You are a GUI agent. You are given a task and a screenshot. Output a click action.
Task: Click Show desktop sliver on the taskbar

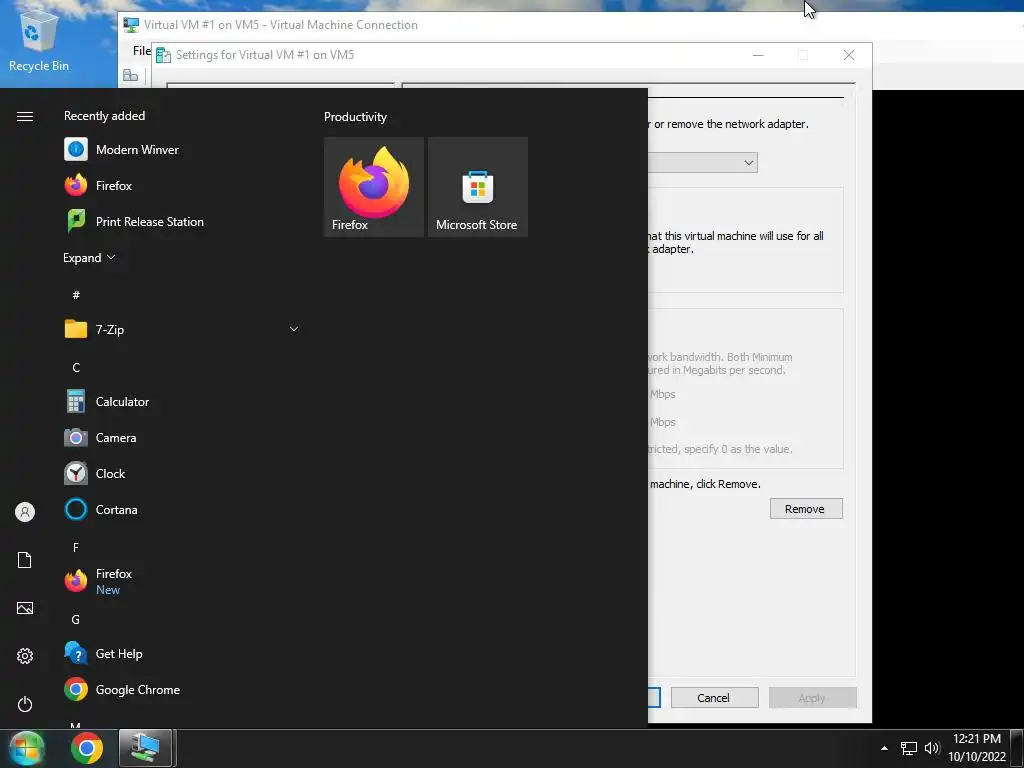coord(1019,748)
